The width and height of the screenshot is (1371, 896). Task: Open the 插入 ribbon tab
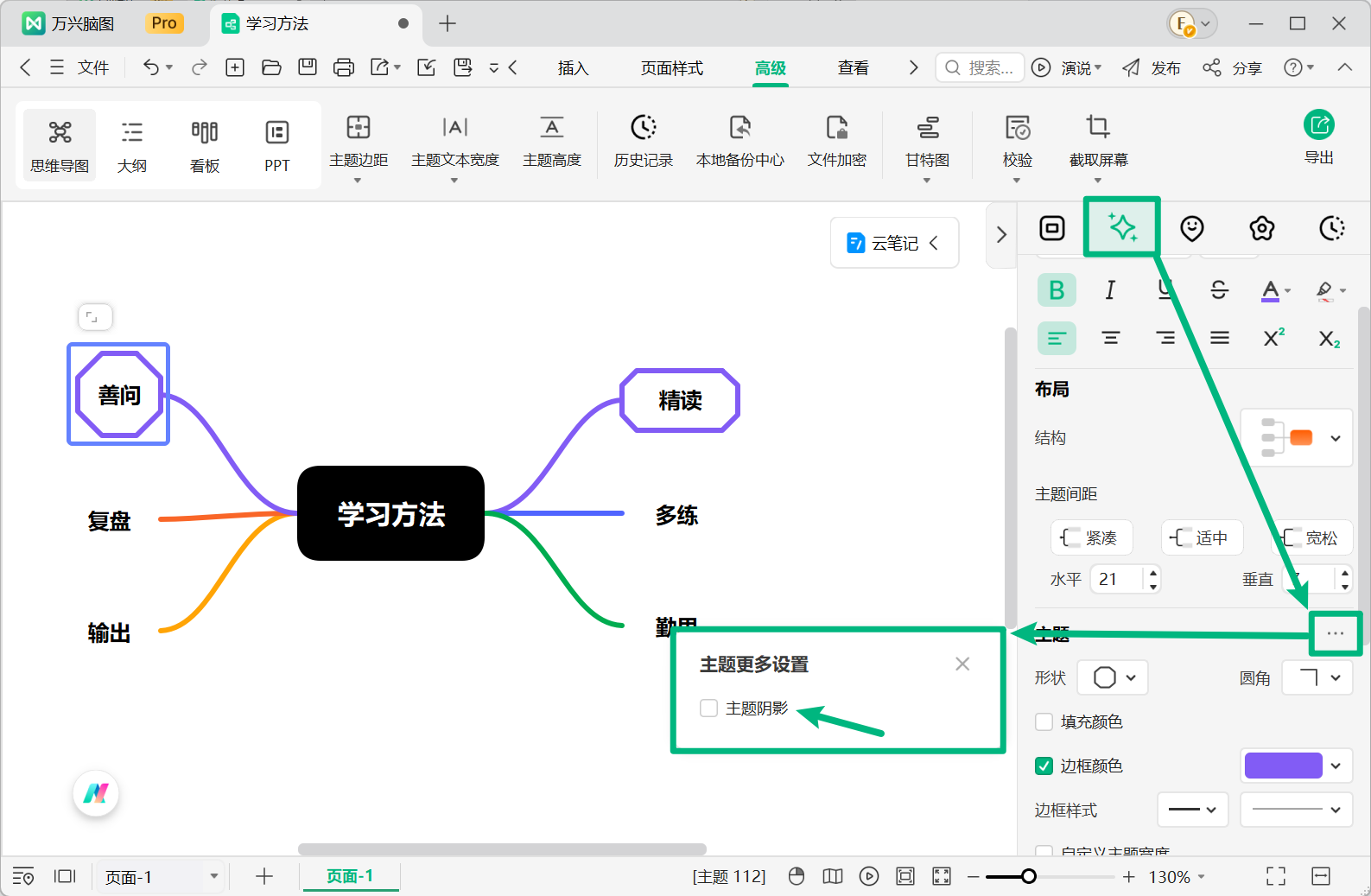click(x=573, y=68)
